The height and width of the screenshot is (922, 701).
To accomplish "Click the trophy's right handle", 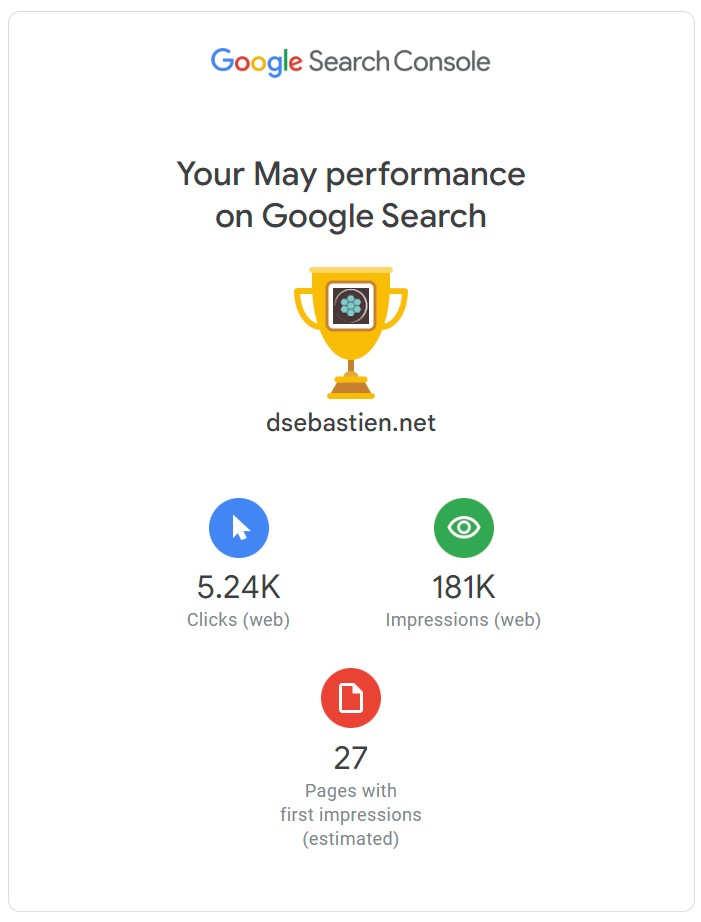I will [396, 308].
